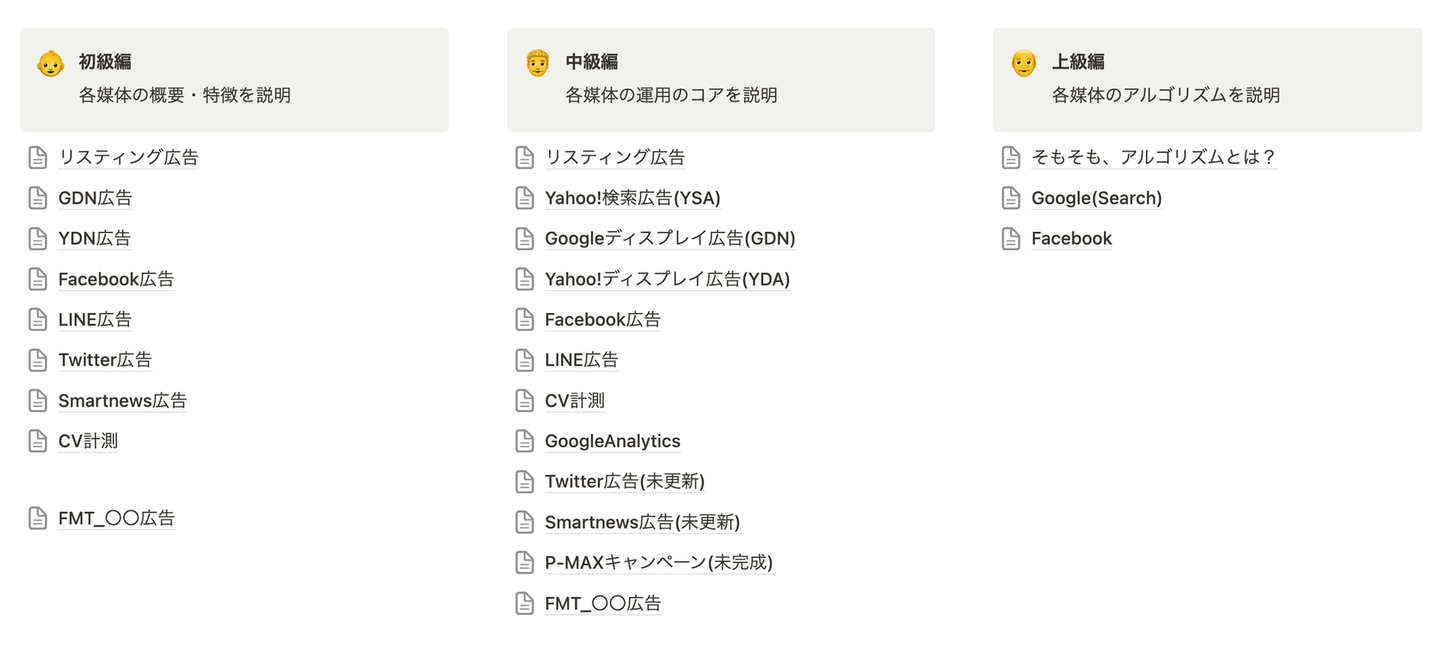
Task: Go to the Yahoo!ディスプレイ広告(YDA) page
Action: tap(667, 279)
